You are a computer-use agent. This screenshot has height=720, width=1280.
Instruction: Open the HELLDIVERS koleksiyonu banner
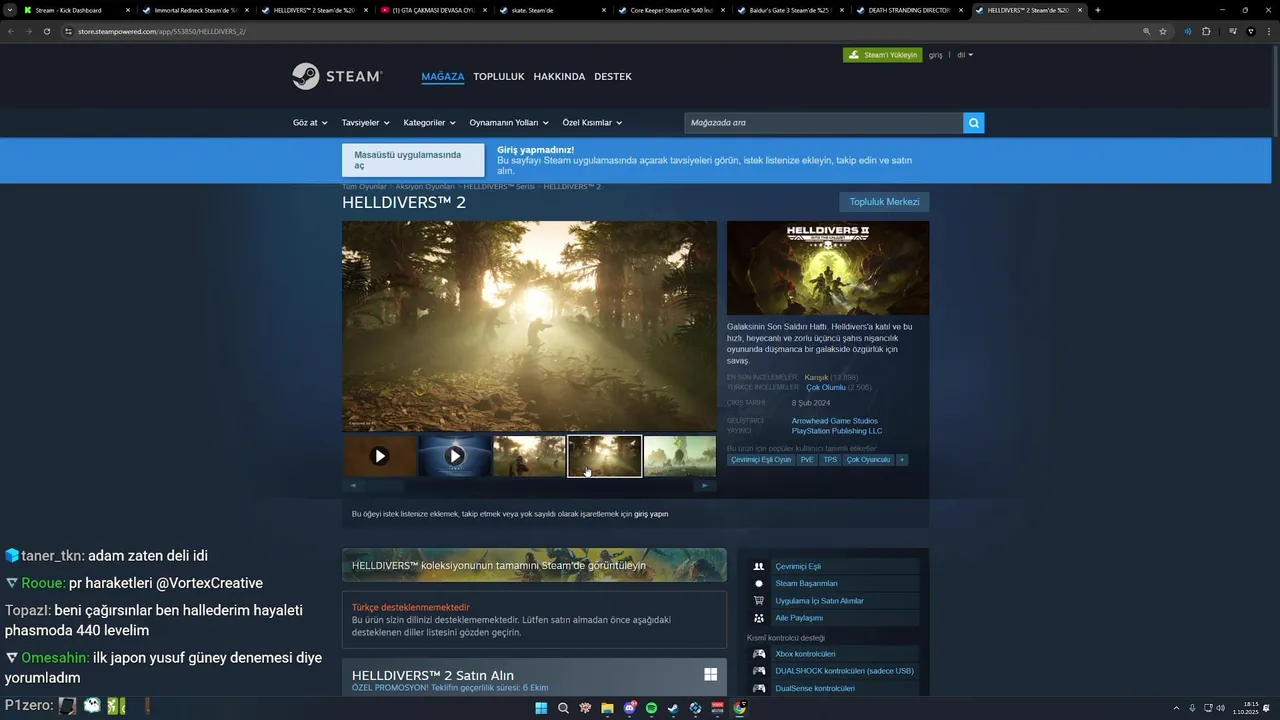[x=534, y=565]
